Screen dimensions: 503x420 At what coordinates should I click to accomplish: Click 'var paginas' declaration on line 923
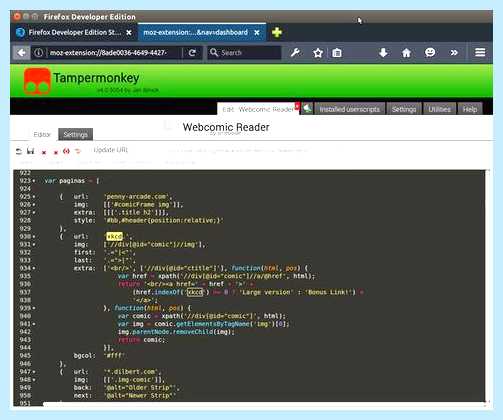coord(65,181)
